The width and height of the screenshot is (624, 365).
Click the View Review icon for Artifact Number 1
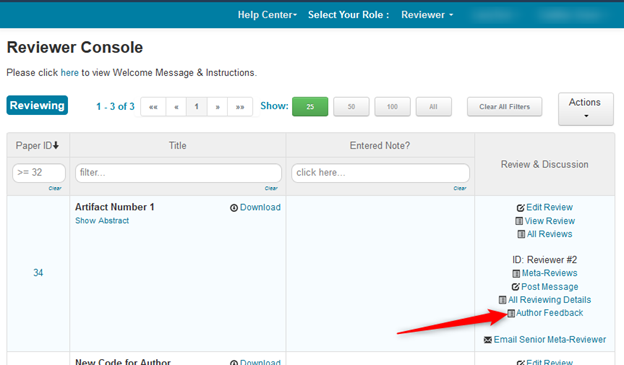pos(519,221)
